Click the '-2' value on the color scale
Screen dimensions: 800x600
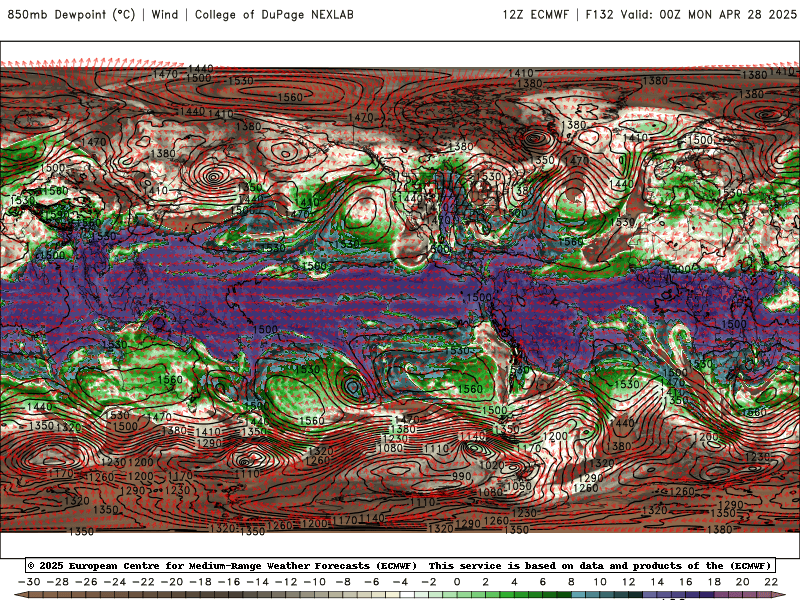tap(429, 582)
